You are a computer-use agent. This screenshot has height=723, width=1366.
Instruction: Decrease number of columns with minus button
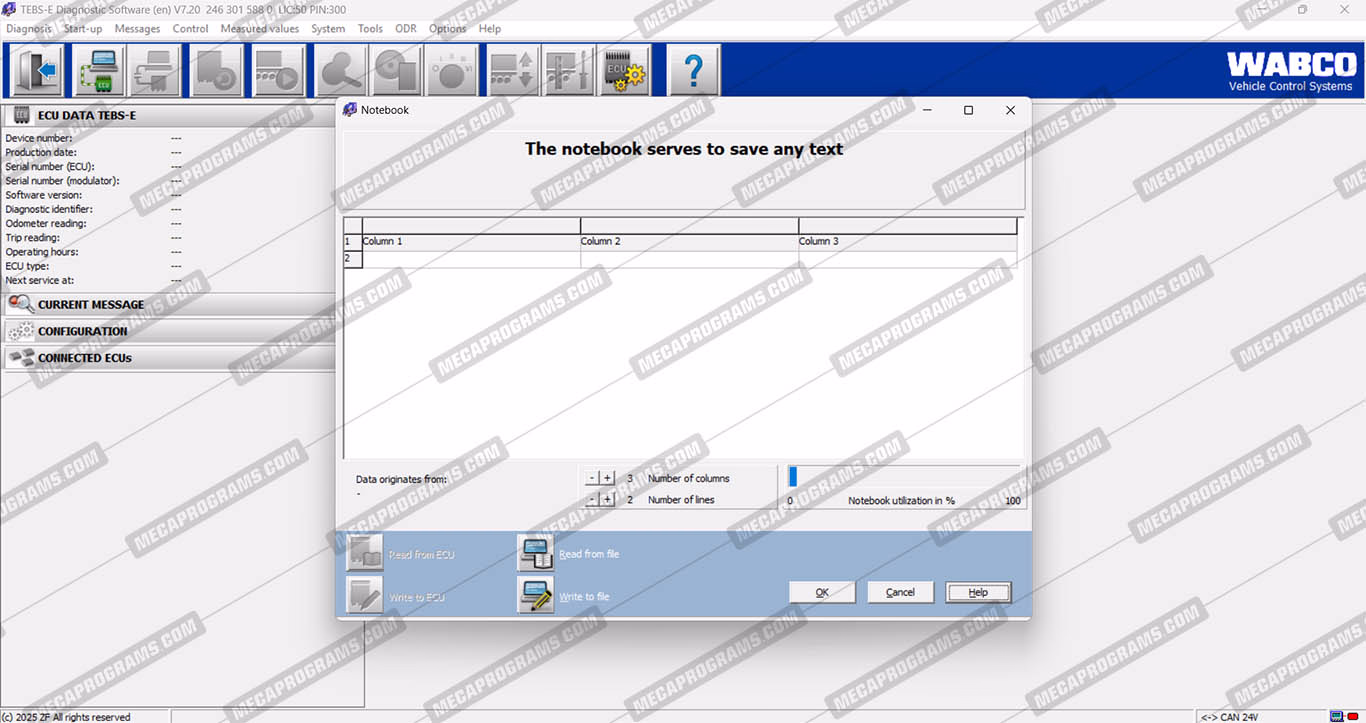pyautogui.click(x=591, y=478)
